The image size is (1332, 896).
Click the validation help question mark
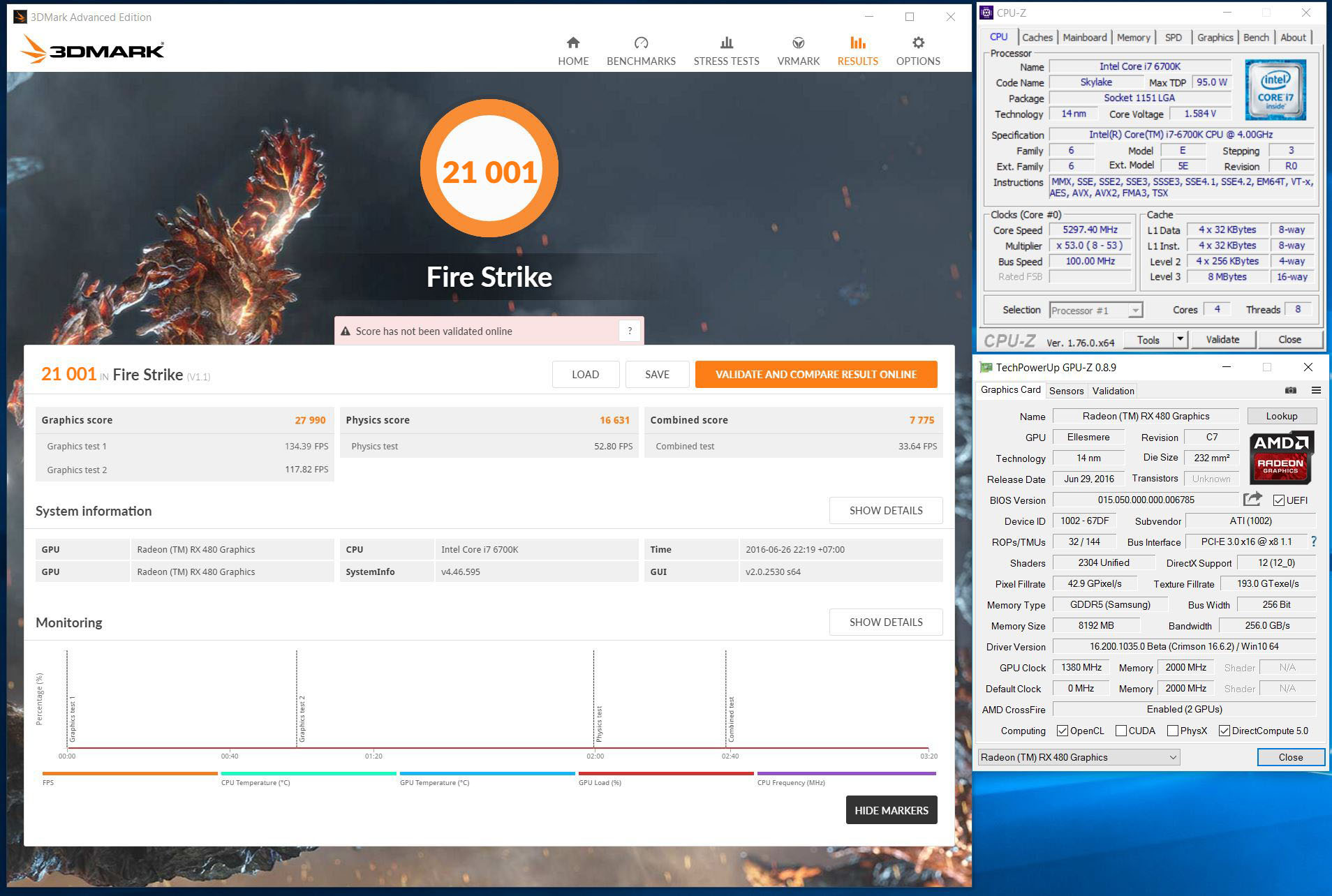[x=630, y=331]
